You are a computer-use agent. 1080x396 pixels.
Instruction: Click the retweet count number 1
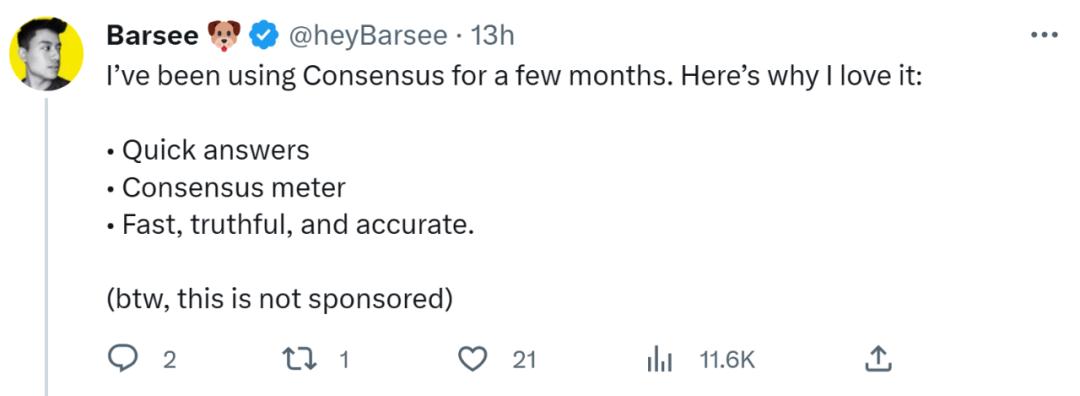point(344,360)
